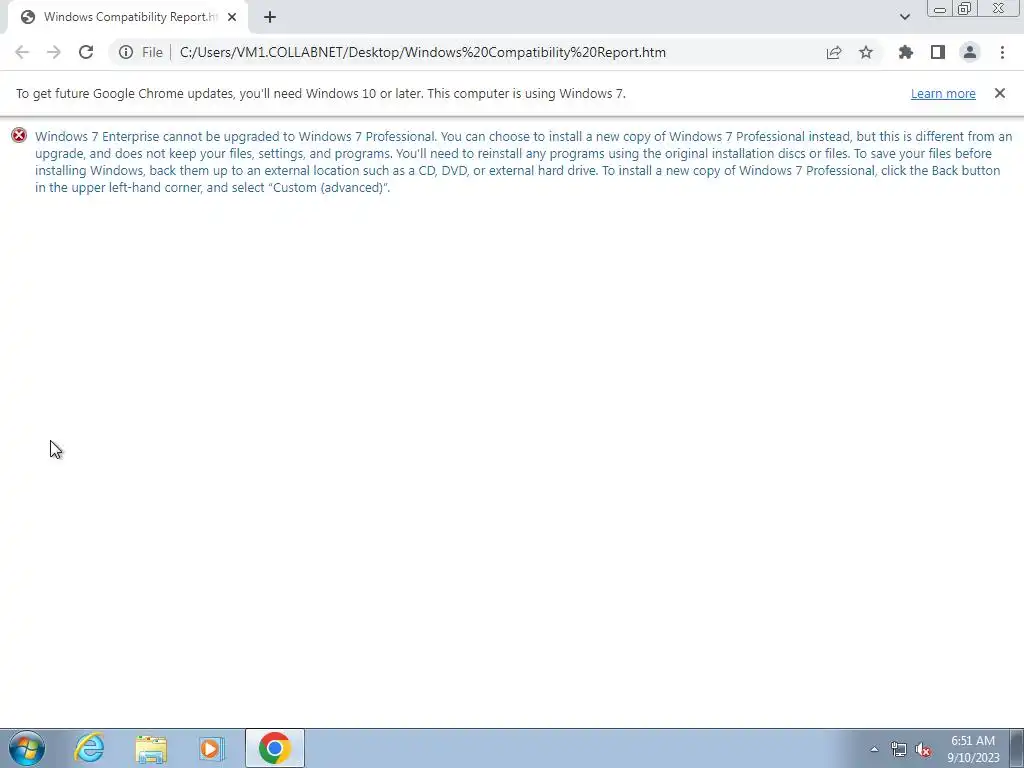
Task: Open Windows Explorer from the taskbar
Action: pyautogui.click(x=151, y=748)
